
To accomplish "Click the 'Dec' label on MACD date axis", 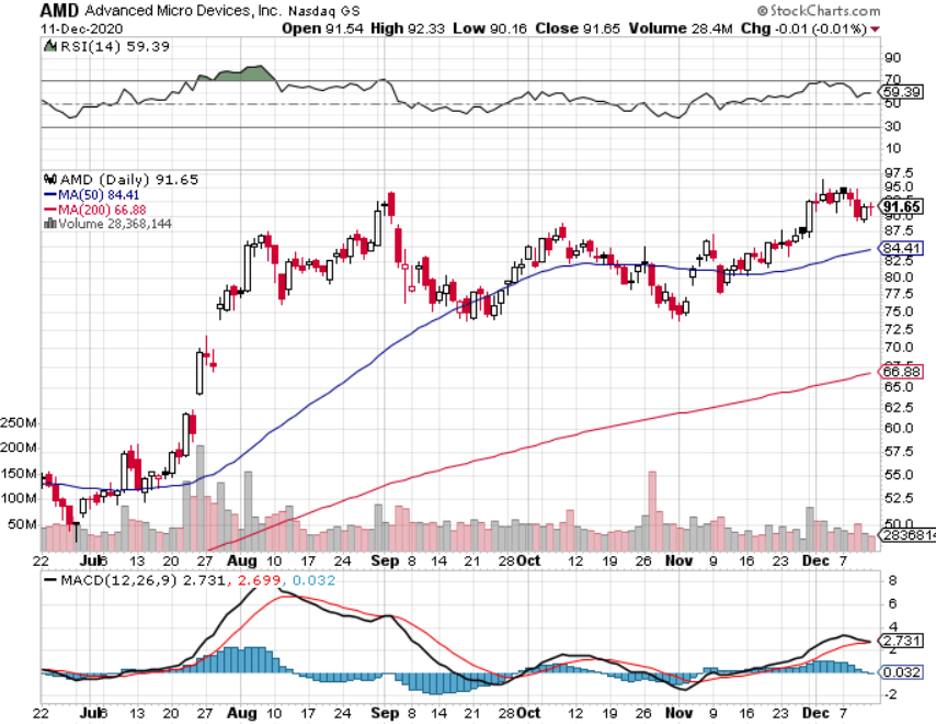I will pyautogui.click(x=815, y=713).
